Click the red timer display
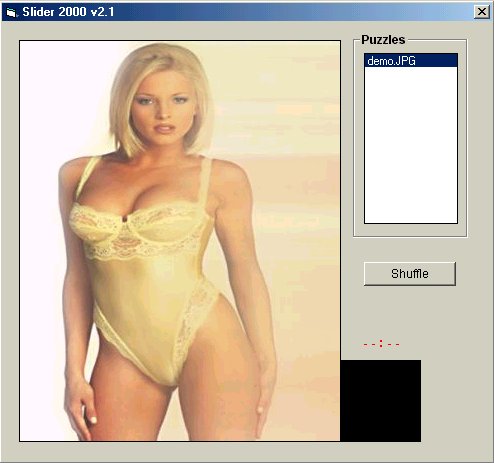Viewport: 494px width, 463px height. 381,344
